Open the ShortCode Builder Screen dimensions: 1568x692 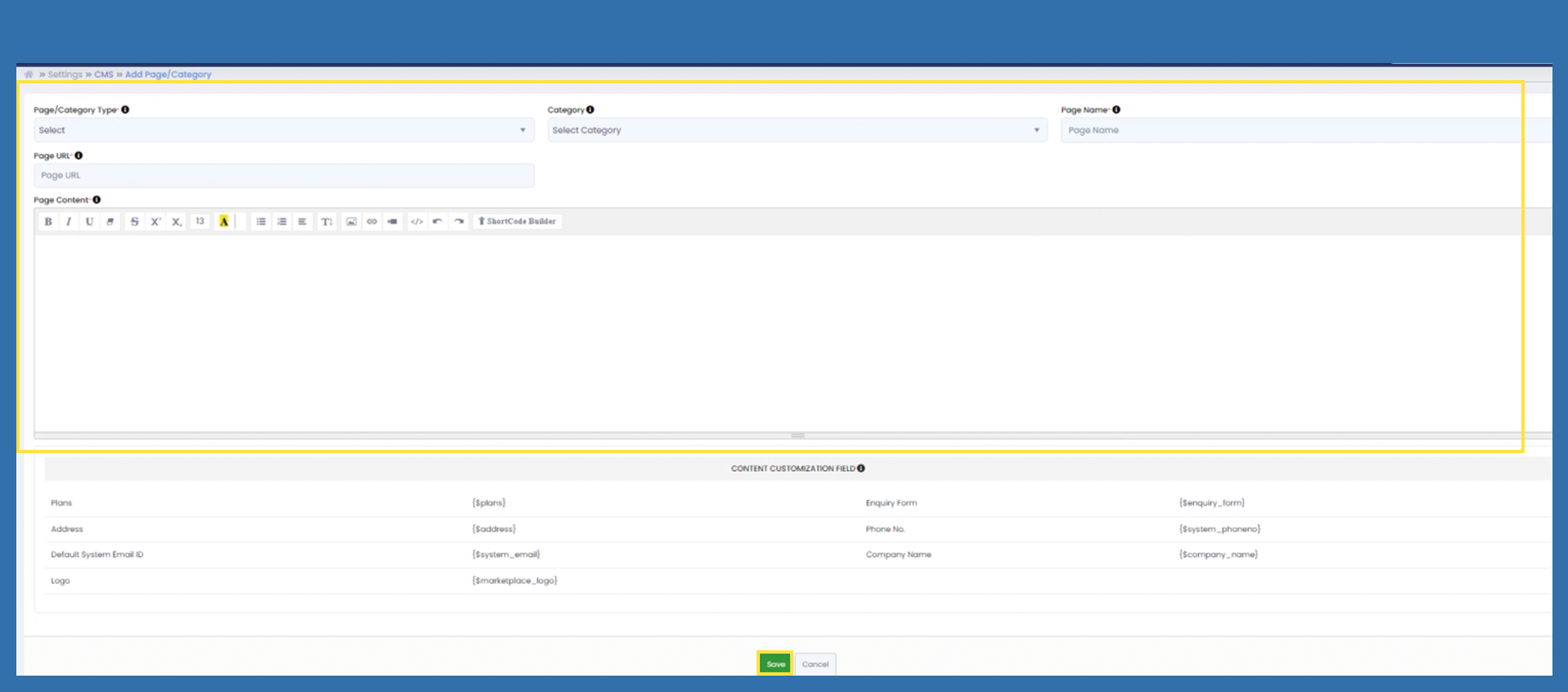click(x=517, y=222)
